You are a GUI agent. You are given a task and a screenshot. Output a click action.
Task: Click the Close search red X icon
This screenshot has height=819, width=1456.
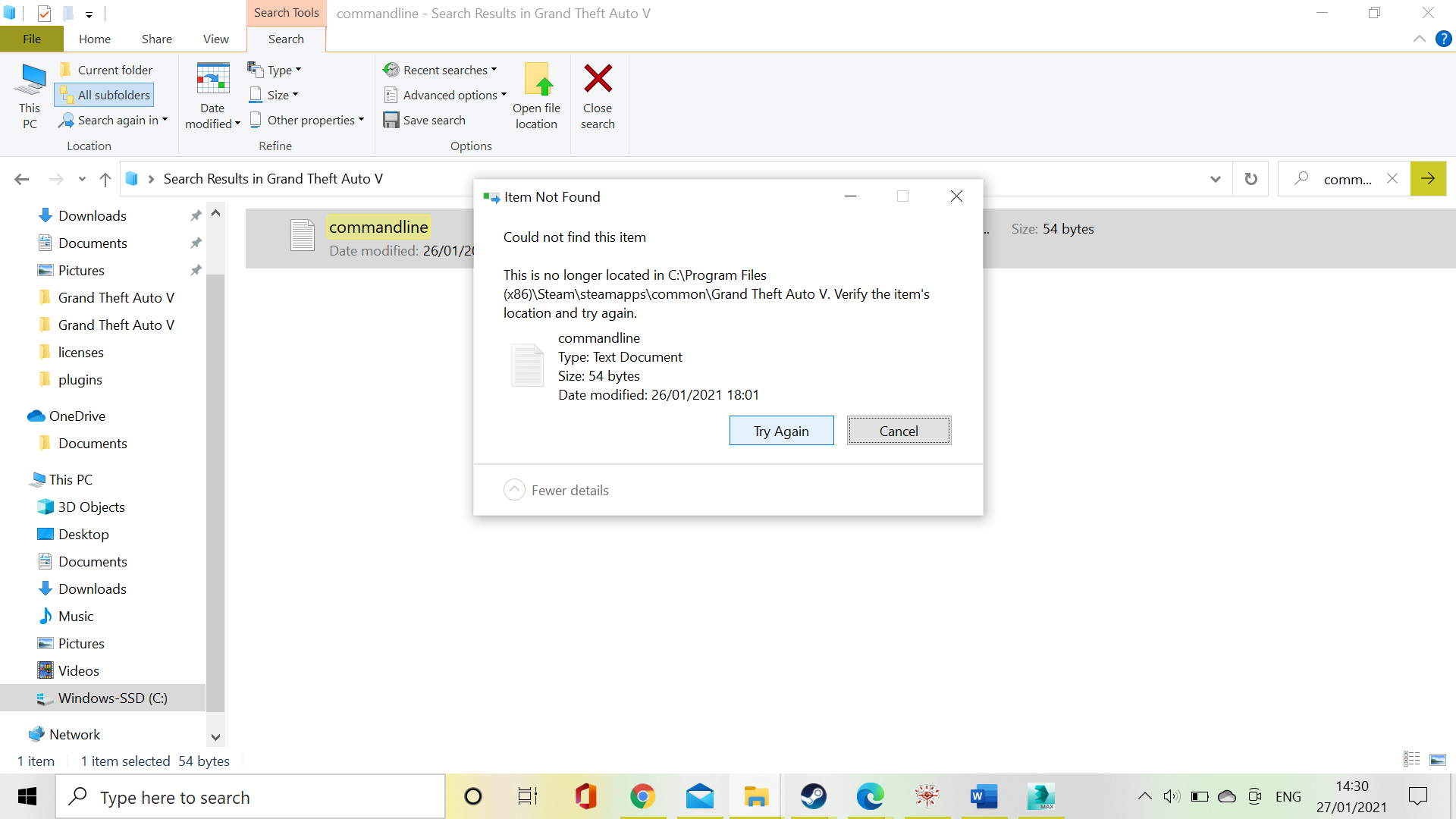598,79
